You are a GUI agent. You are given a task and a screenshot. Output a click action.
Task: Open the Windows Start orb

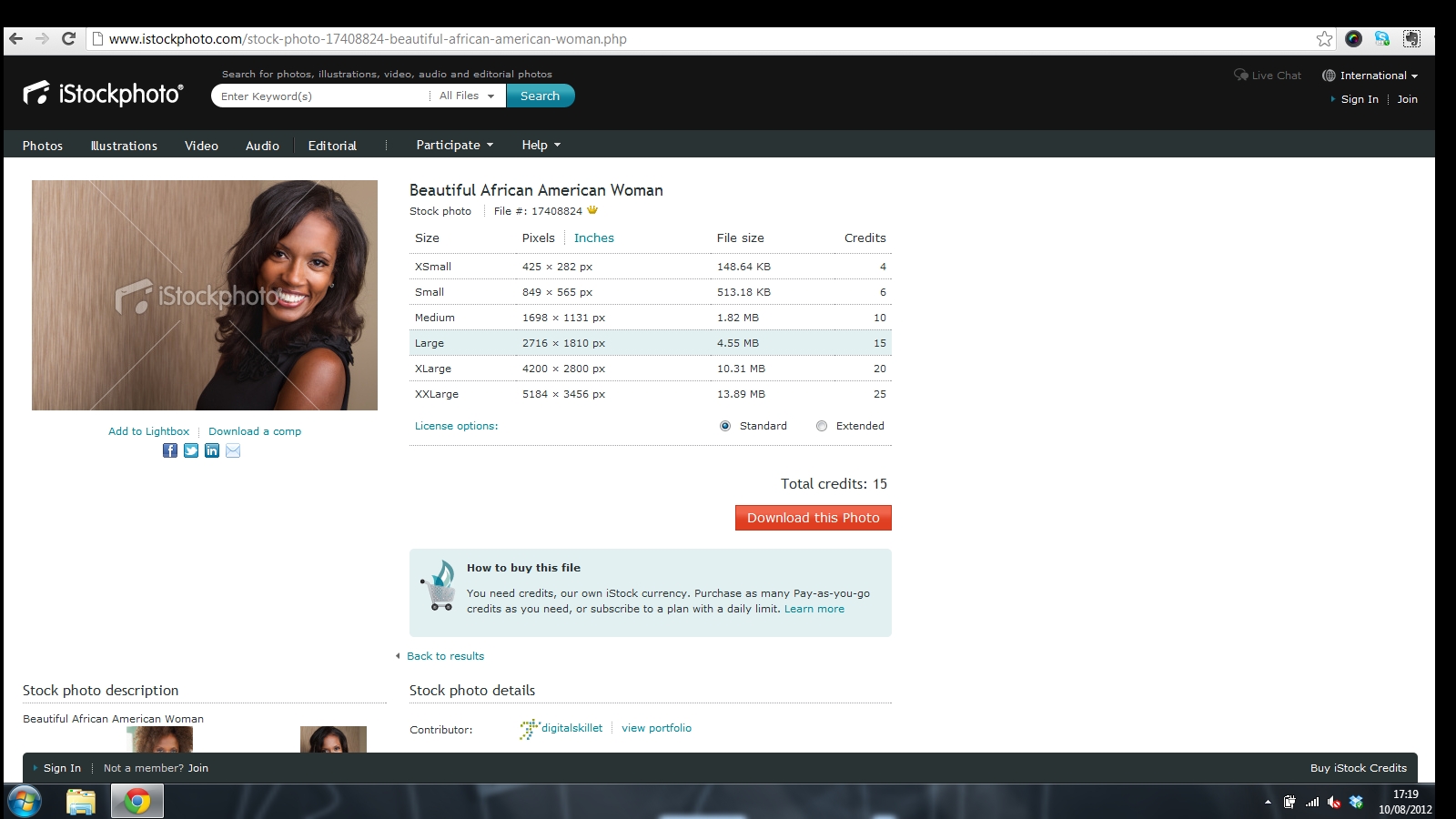click(x=25, y=802)
